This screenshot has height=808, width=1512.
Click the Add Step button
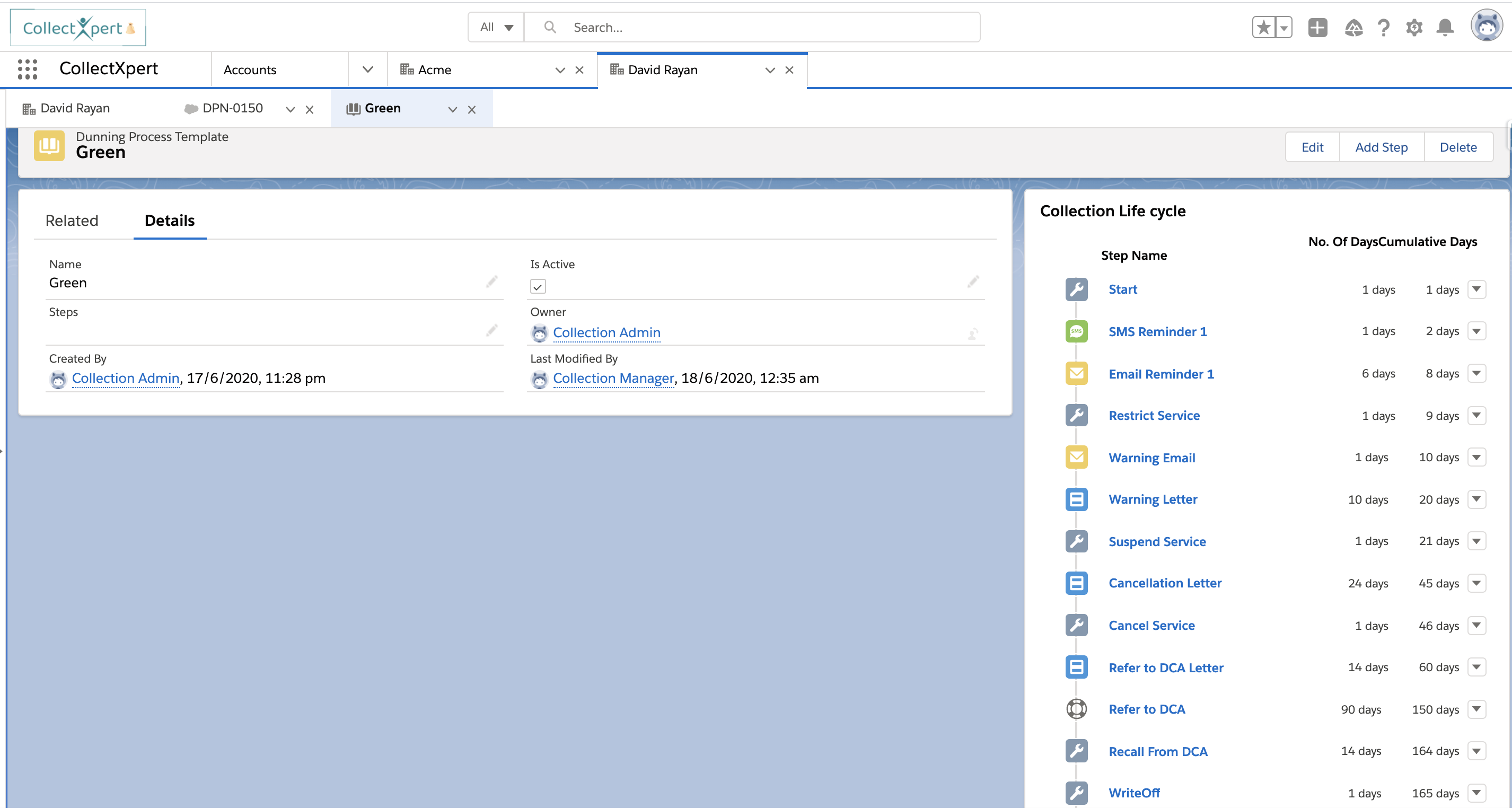(1382, 147)
